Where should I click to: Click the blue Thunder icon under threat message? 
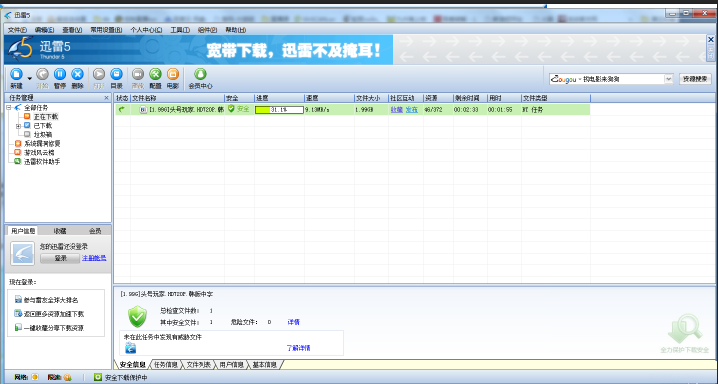pyautogui.click(x=131, y=348)
